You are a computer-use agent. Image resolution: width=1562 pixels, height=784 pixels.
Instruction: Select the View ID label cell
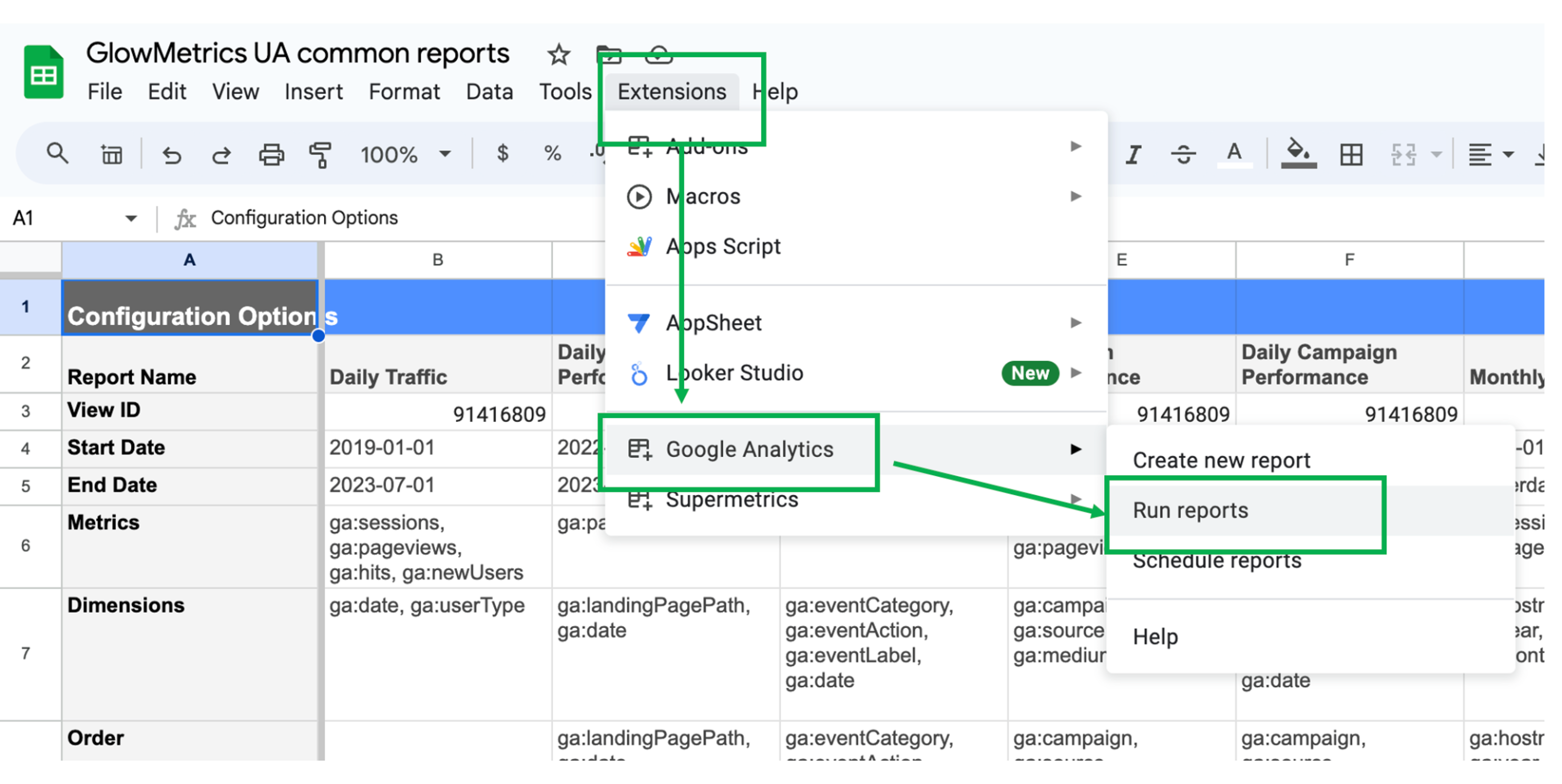pyautogui.click(x=190, y=411)
